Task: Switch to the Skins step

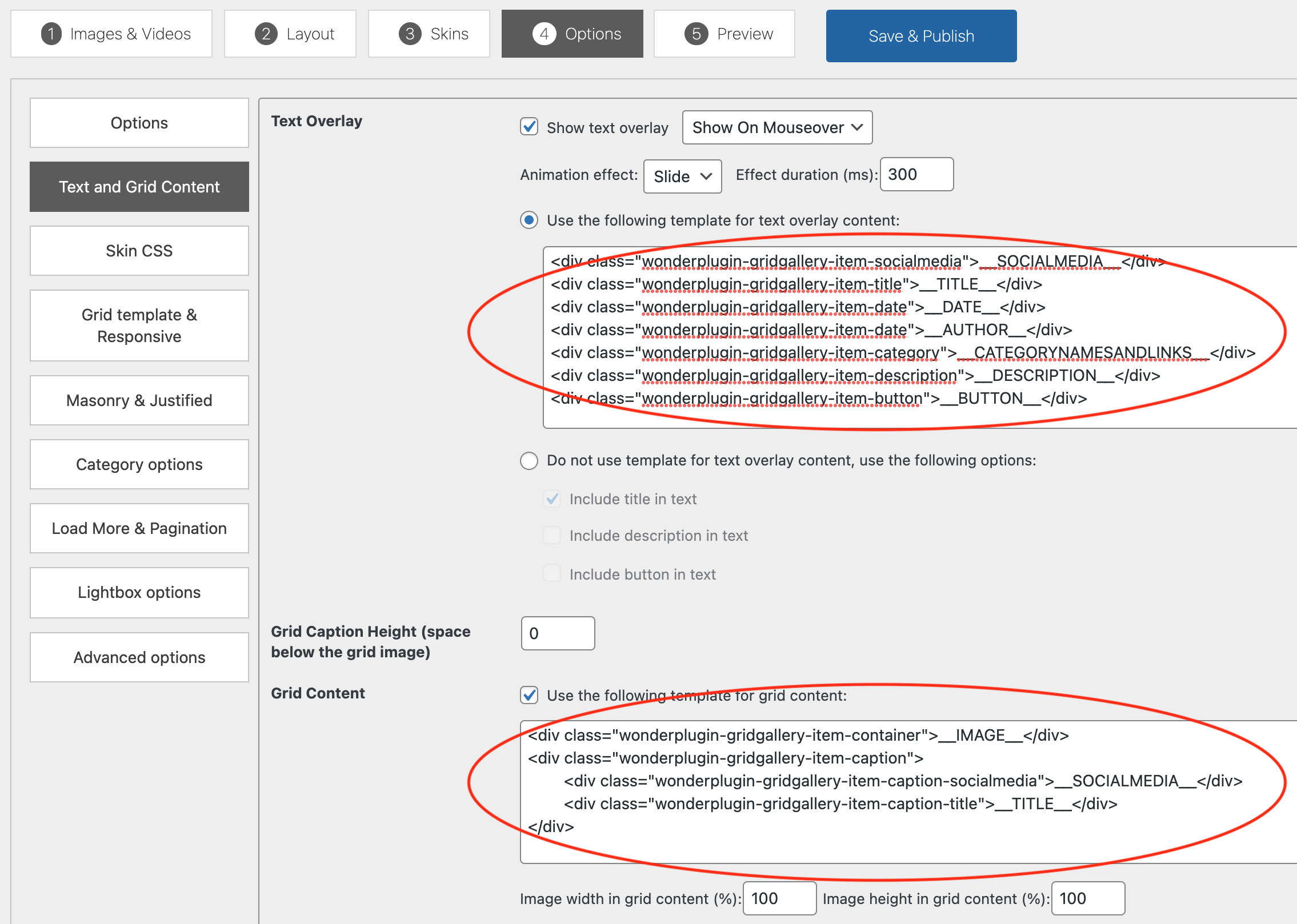Action: tap(429, 33)
